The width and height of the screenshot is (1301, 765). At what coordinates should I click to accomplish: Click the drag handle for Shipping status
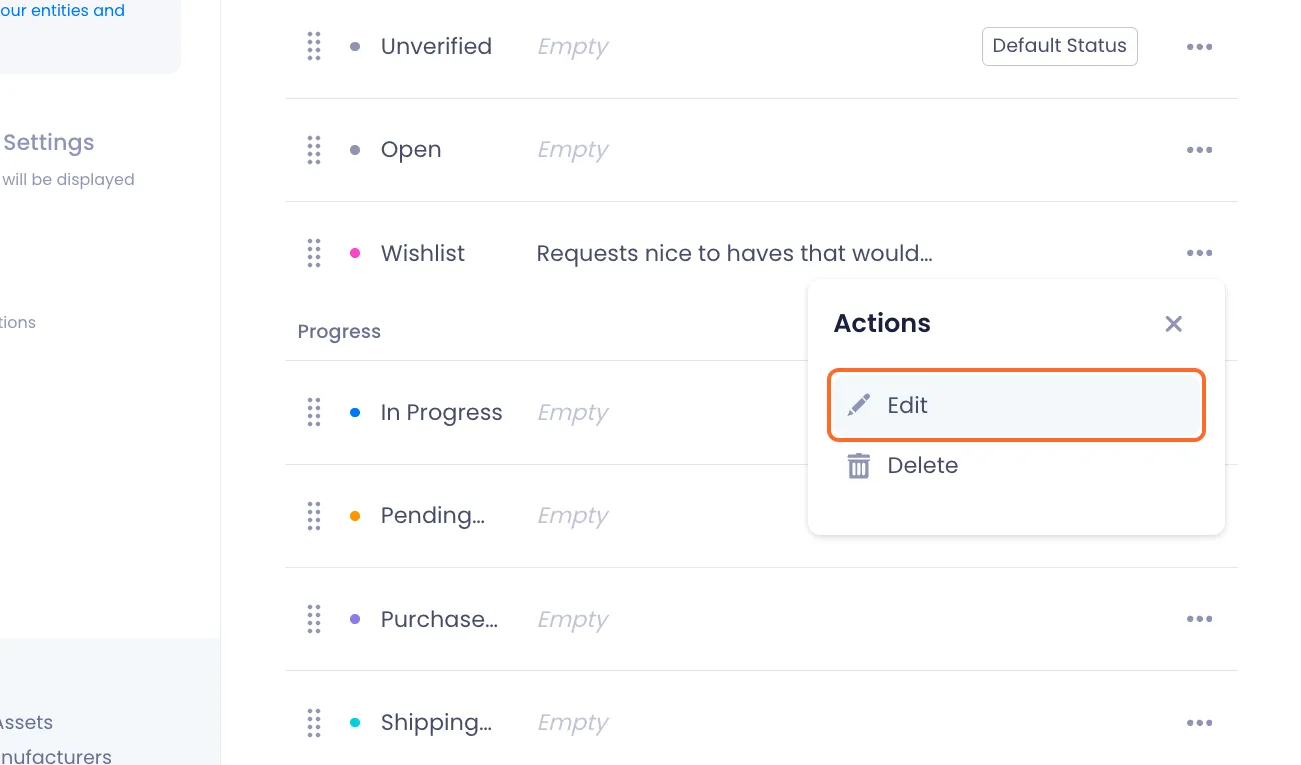coord(314,723)
